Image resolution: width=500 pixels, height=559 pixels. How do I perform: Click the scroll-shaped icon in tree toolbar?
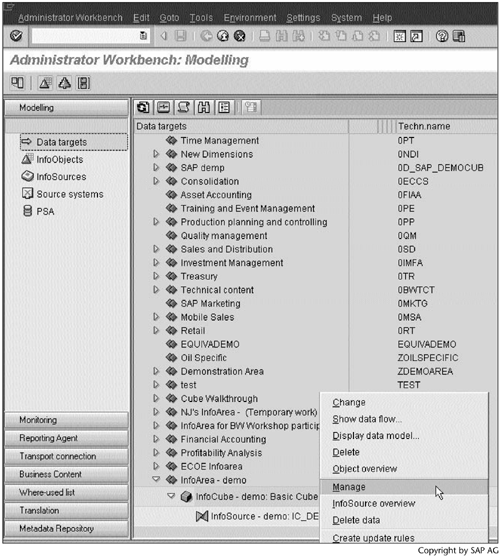coord(184,107)
